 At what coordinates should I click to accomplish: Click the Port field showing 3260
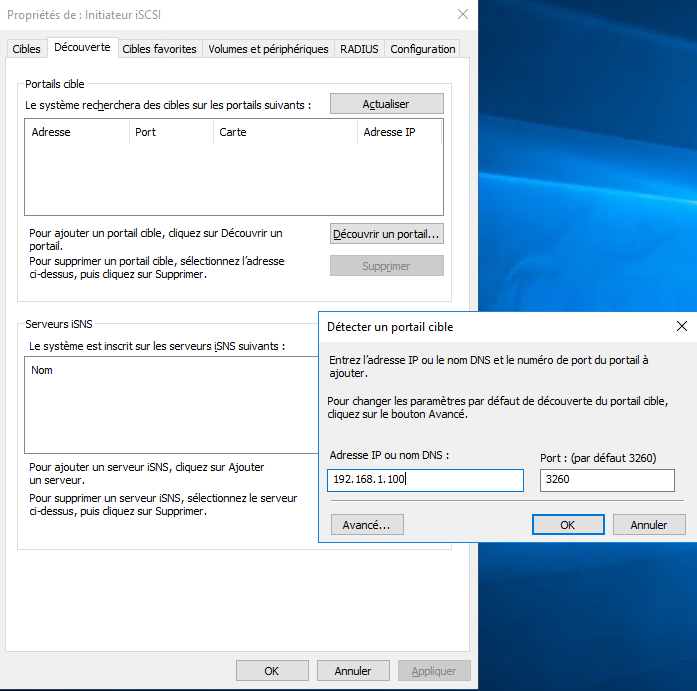[x=607, y=480]
